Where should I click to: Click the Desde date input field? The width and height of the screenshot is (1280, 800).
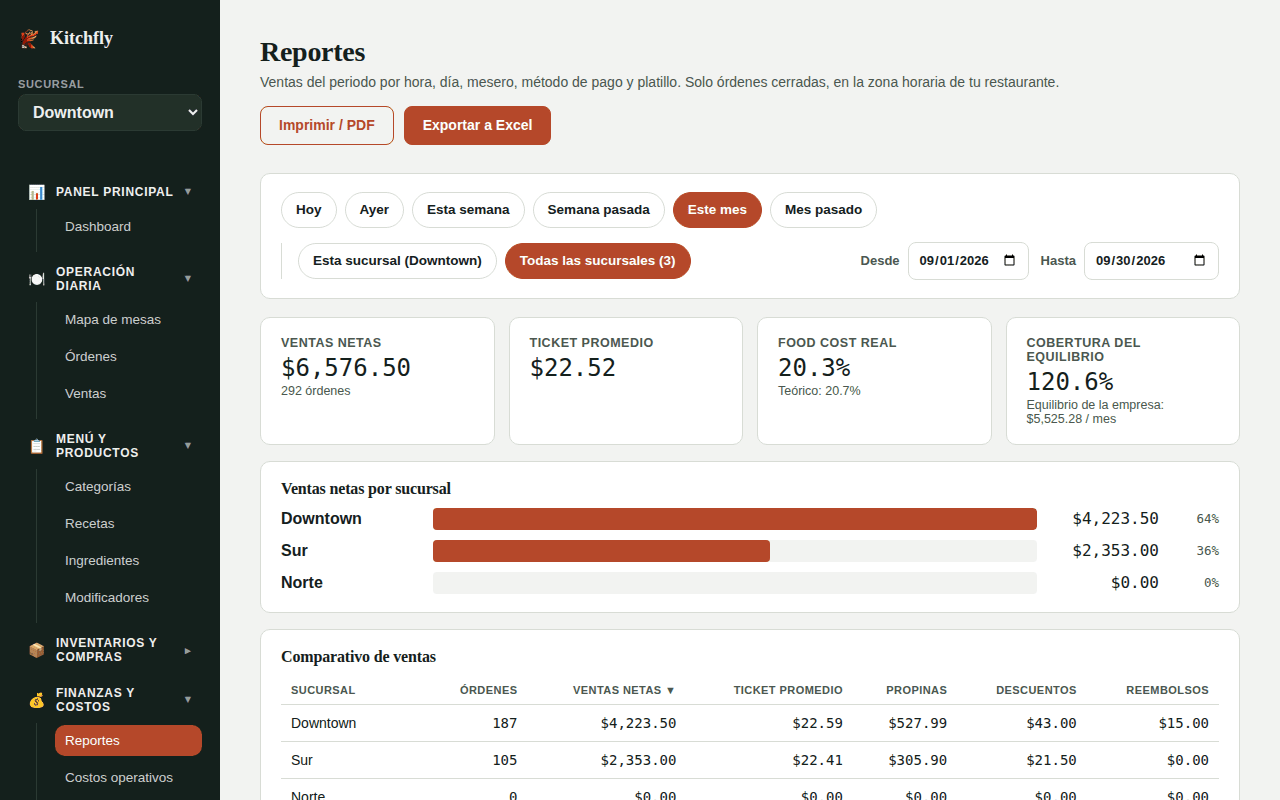(968, 261)
